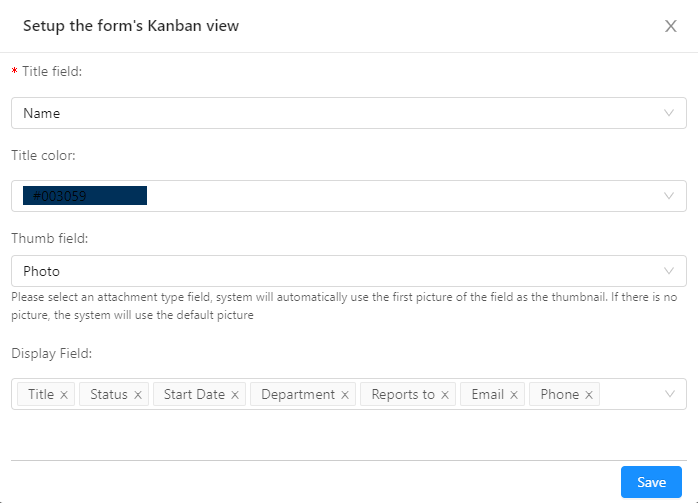Open the Display Field dropdown arrow

pos(670,394)
